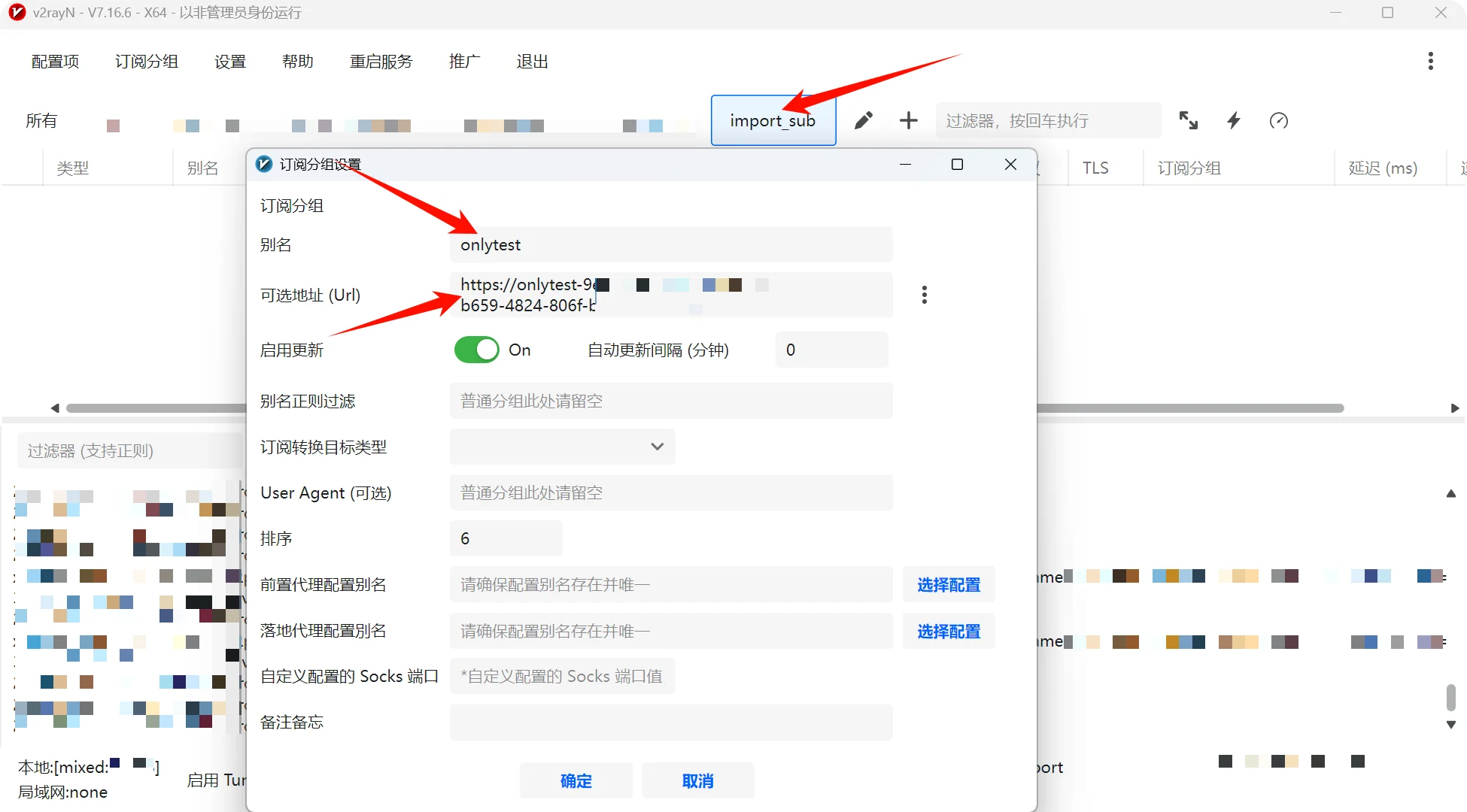Click the 自动更新间隔 minutes field
This screenshot has height=812, width=1467.
pos(831,350)
